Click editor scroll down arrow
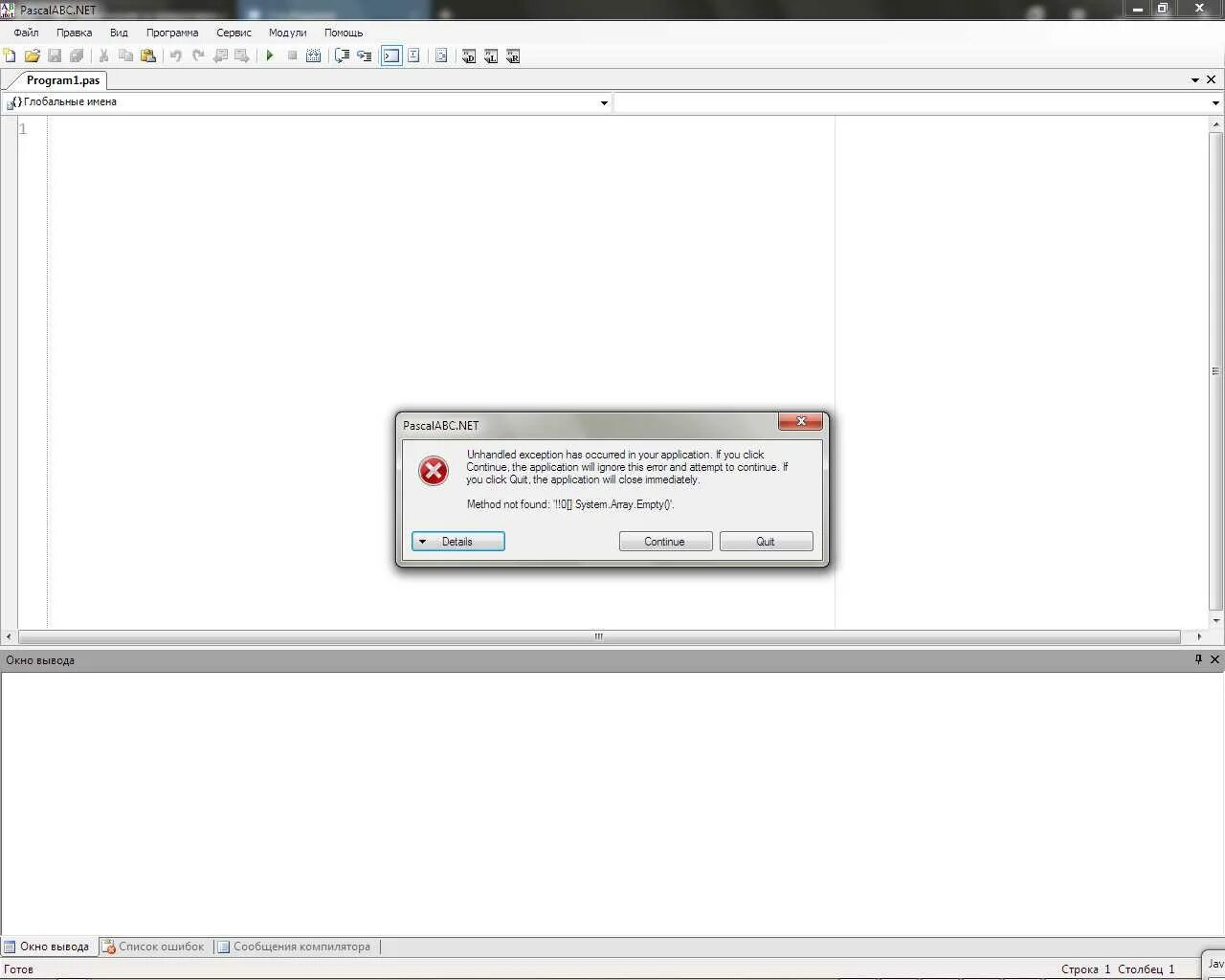The image size is (1225, 980). 1216,621
